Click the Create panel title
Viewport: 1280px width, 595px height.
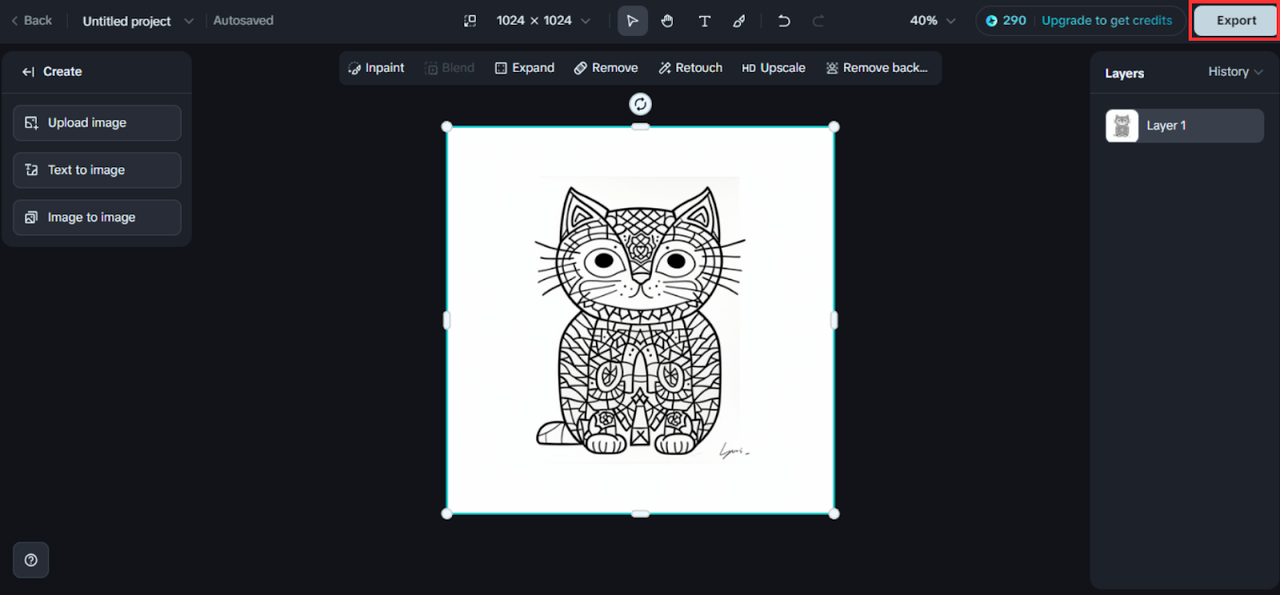pyautogui.click(x=62, y=72)
